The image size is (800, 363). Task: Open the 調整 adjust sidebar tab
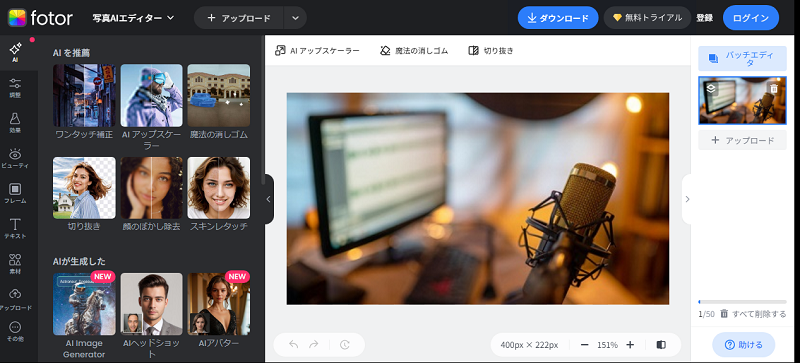tap(15, 88)
